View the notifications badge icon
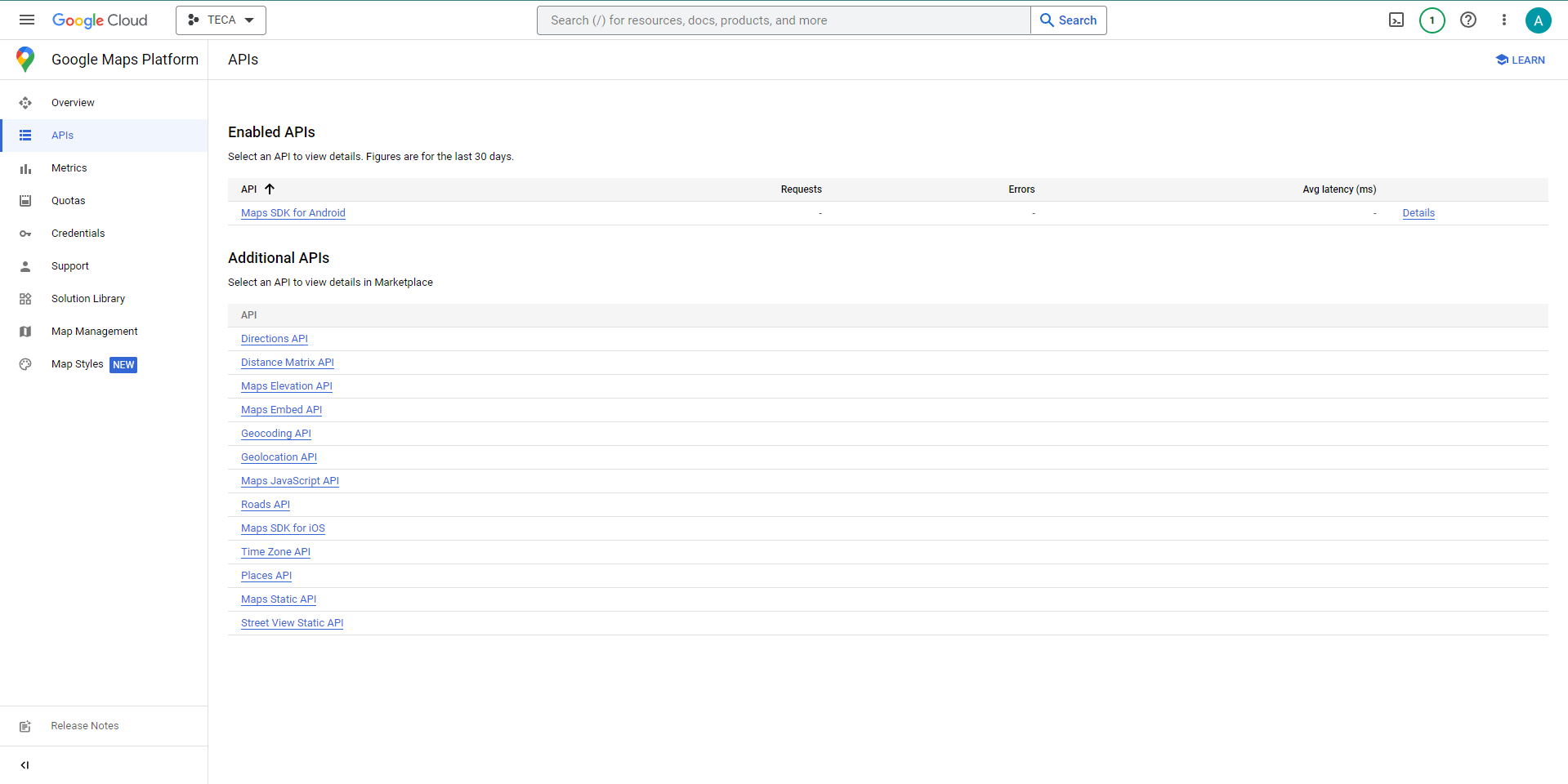1568x784 pixels. pyautogui.click(x=1432, y=20)
